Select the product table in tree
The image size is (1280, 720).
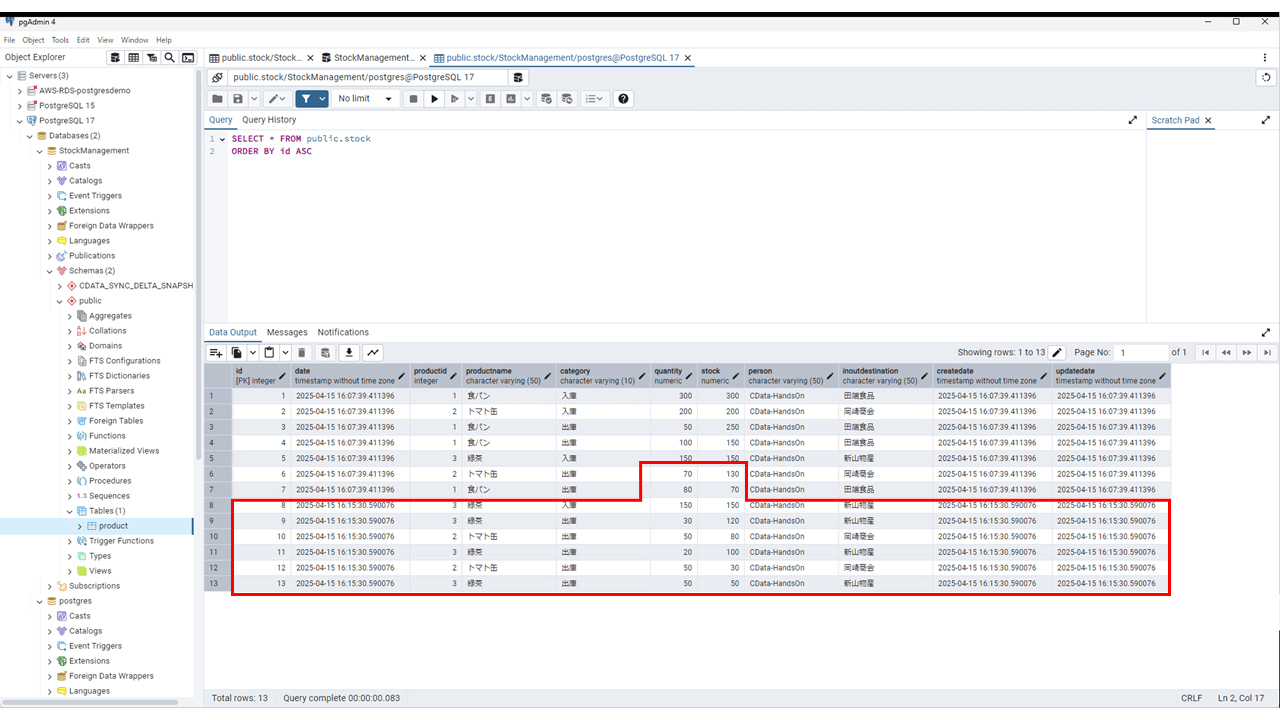pyautogui.click(x=113, y=526)
